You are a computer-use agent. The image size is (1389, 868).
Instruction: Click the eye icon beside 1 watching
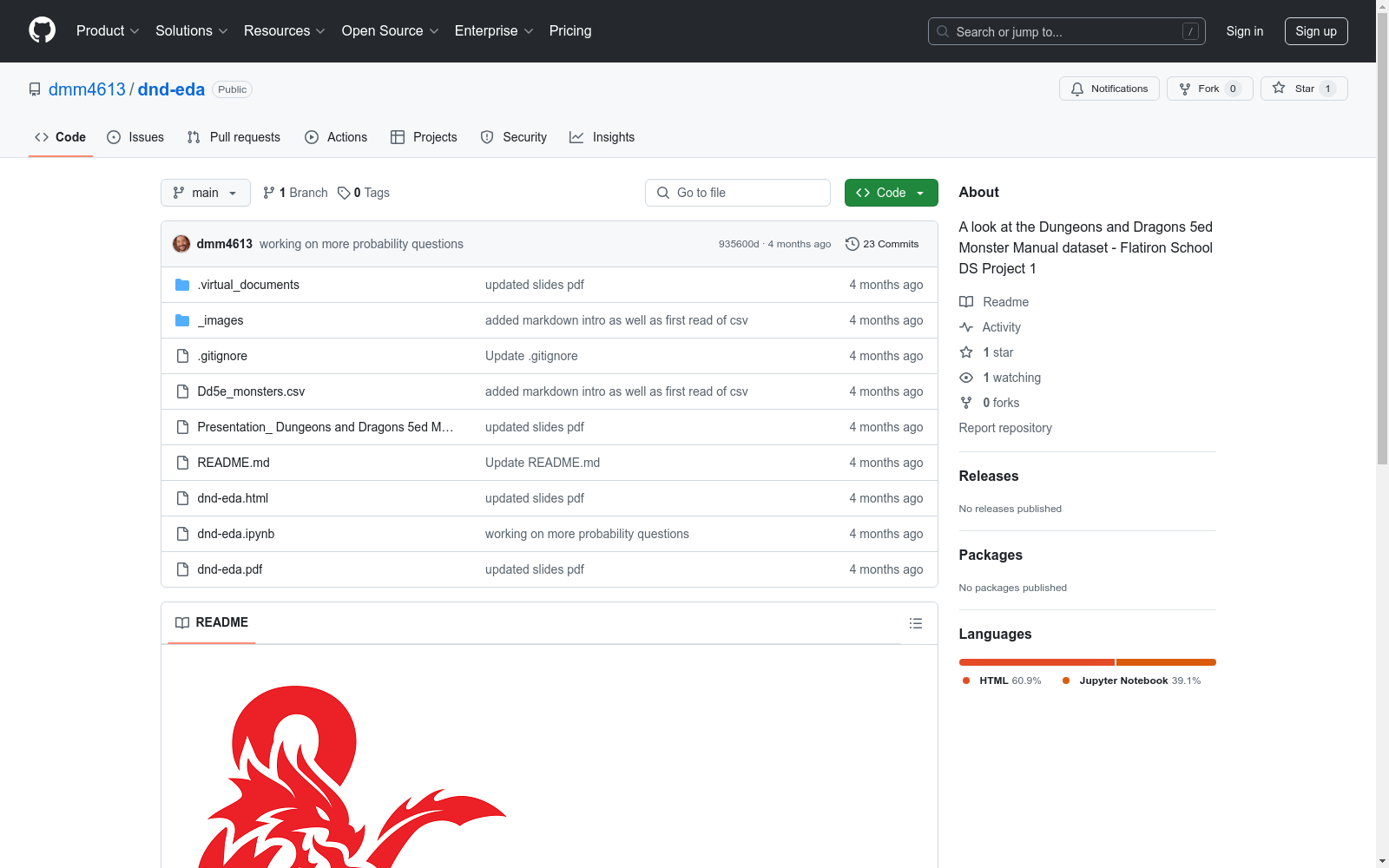coord(966,378)
